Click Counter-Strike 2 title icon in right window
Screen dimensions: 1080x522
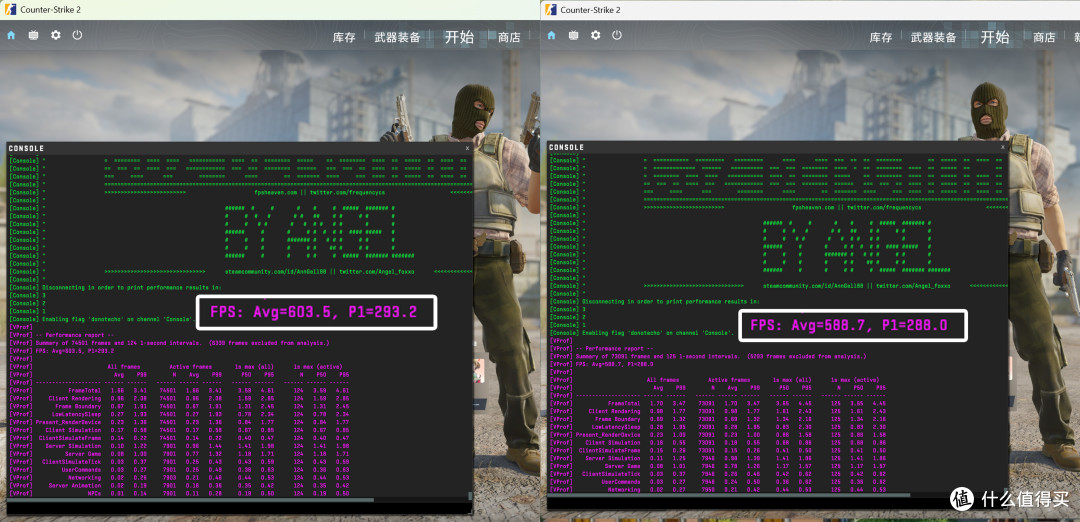550,9
